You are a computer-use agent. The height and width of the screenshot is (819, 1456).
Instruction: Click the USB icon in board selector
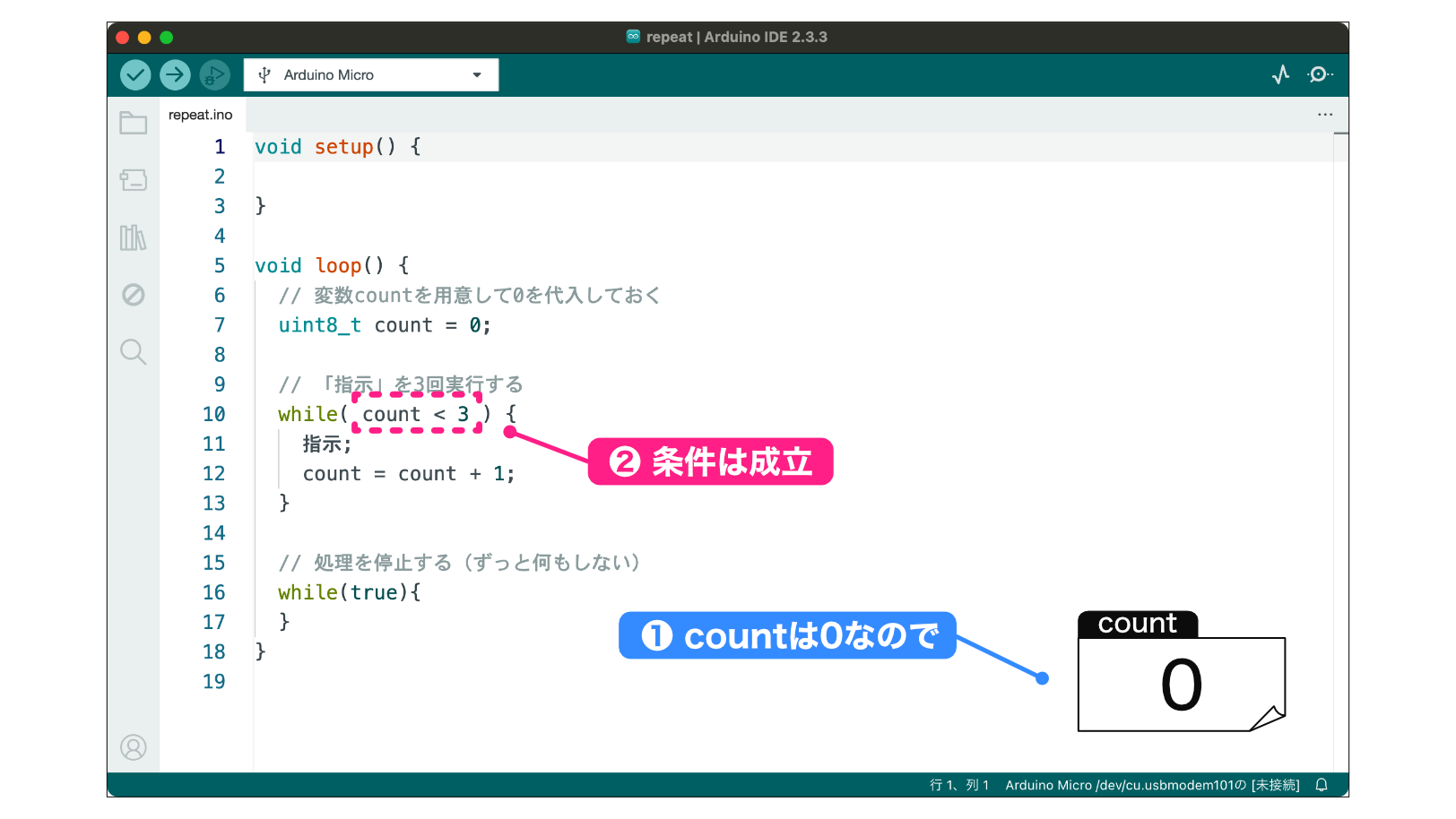264,75
